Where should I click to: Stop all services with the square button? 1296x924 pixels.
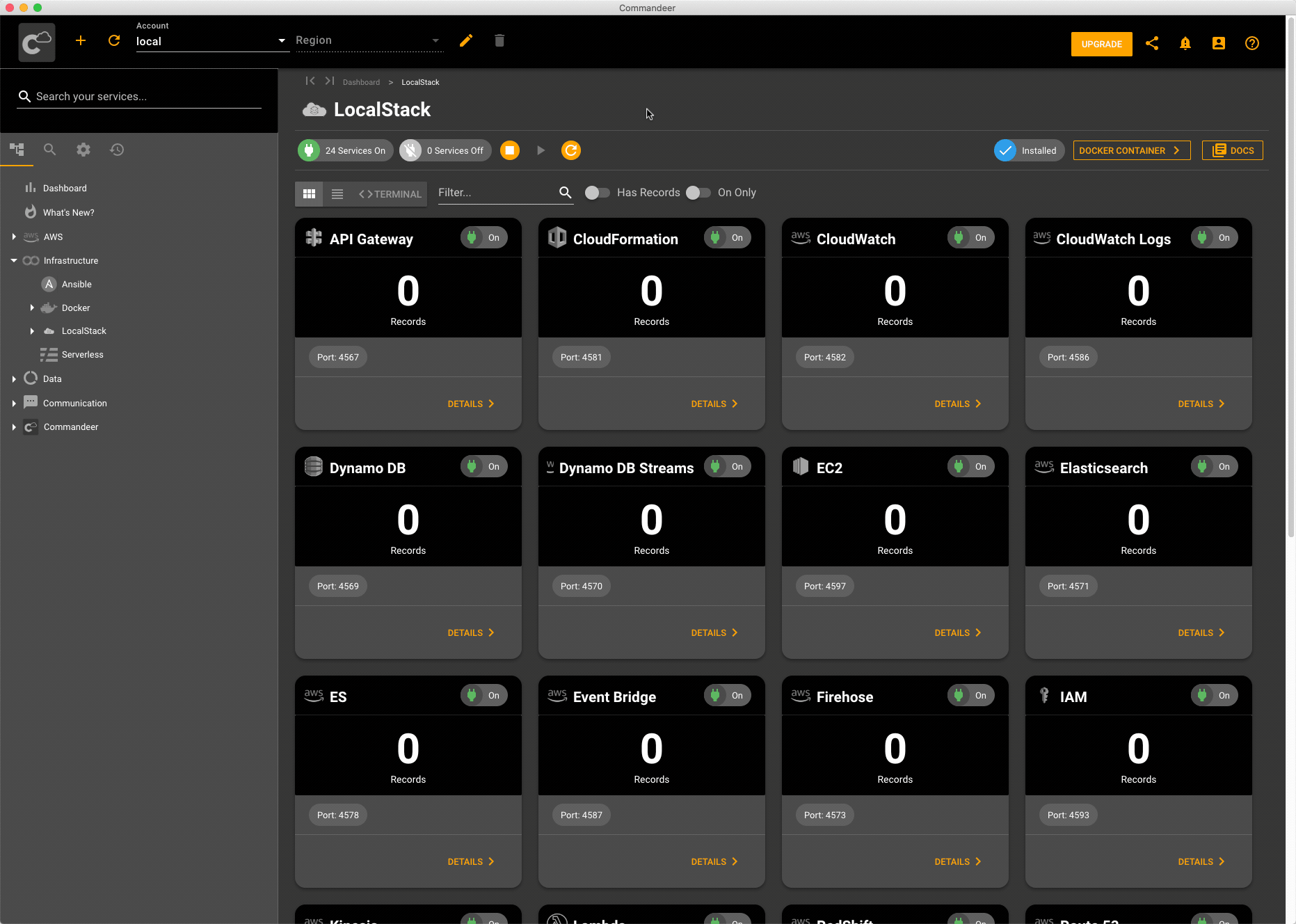(509, 150)
